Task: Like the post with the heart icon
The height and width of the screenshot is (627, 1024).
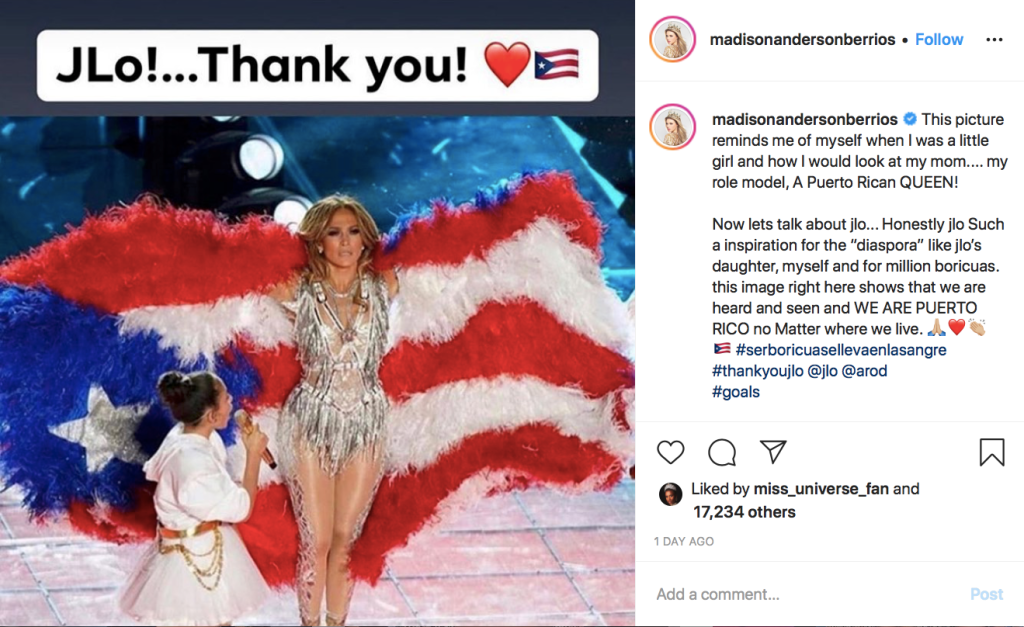Action: tap(670, 452)
